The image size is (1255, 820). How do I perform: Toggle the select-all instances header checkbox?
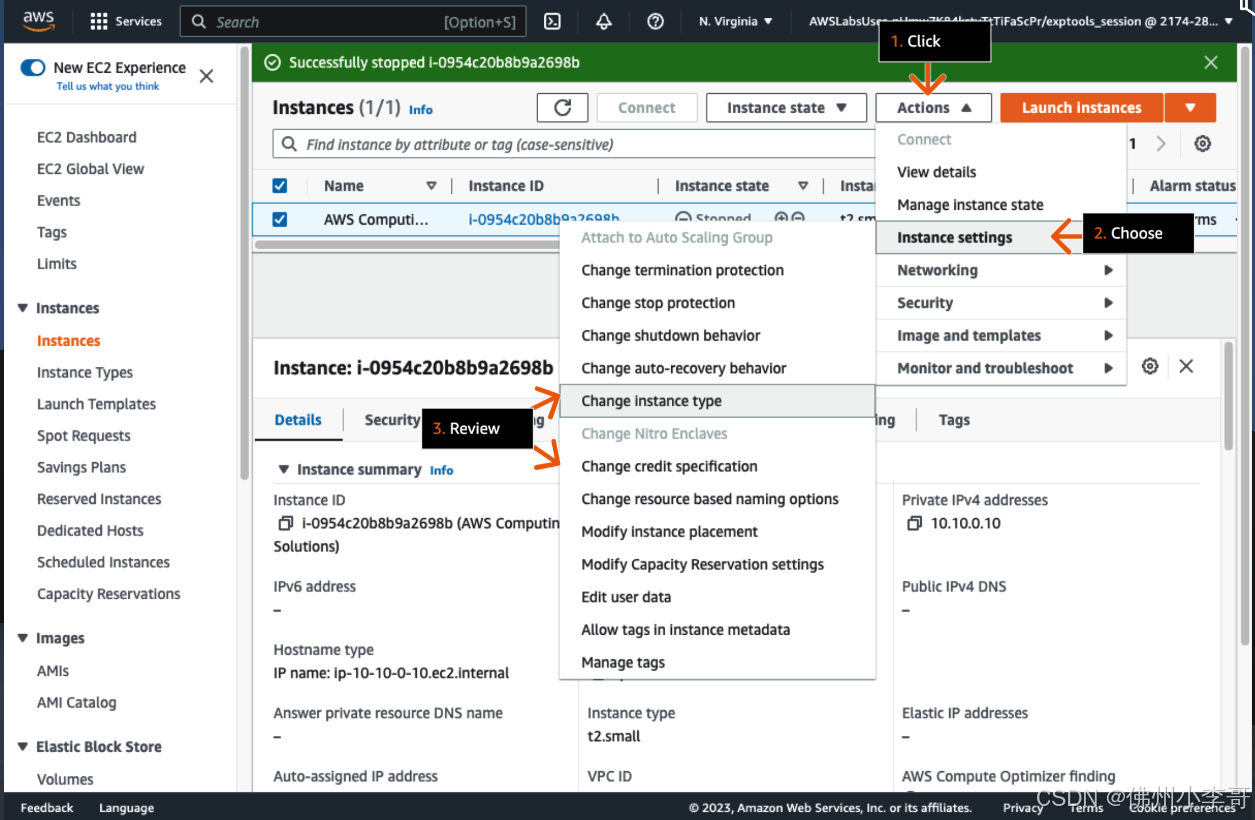(280, 186)
